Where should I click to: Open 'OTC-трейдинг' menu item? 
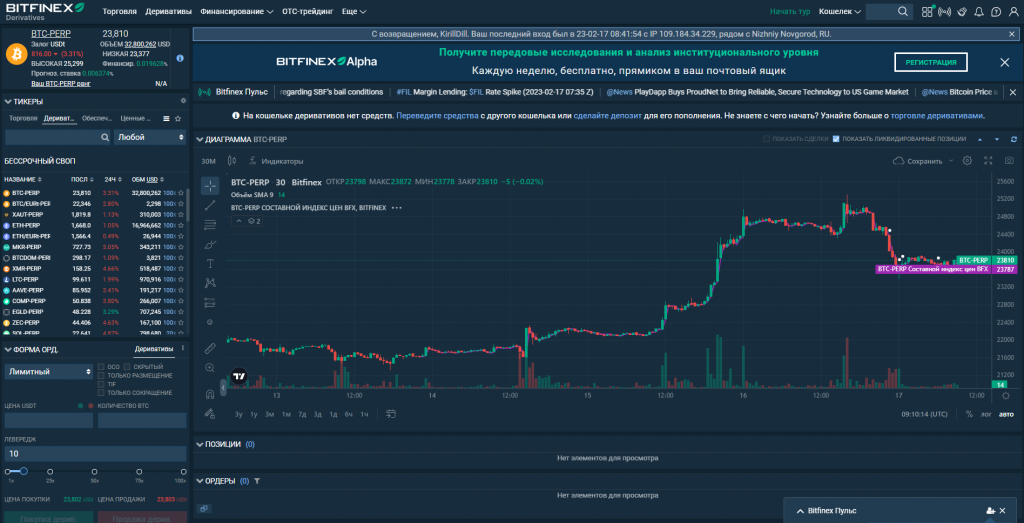click(307, 12)
